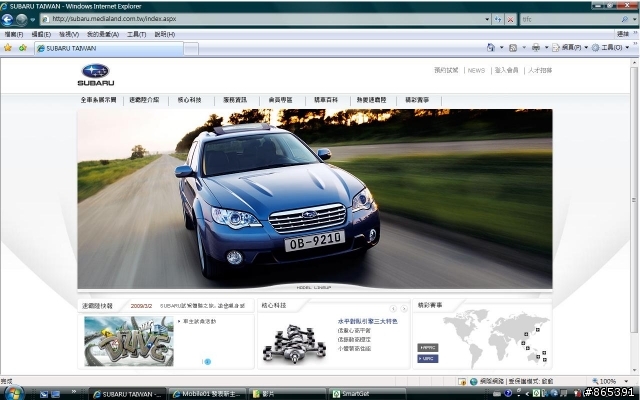This screenshot has height=400, width=640.
Task: Go forward with the IE forward arrow
Action: (x=21, y=19)
